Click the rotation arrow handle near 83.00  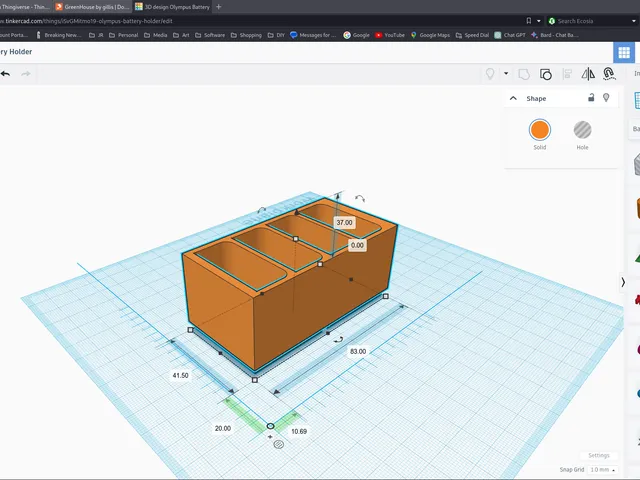tap(338, 340)
